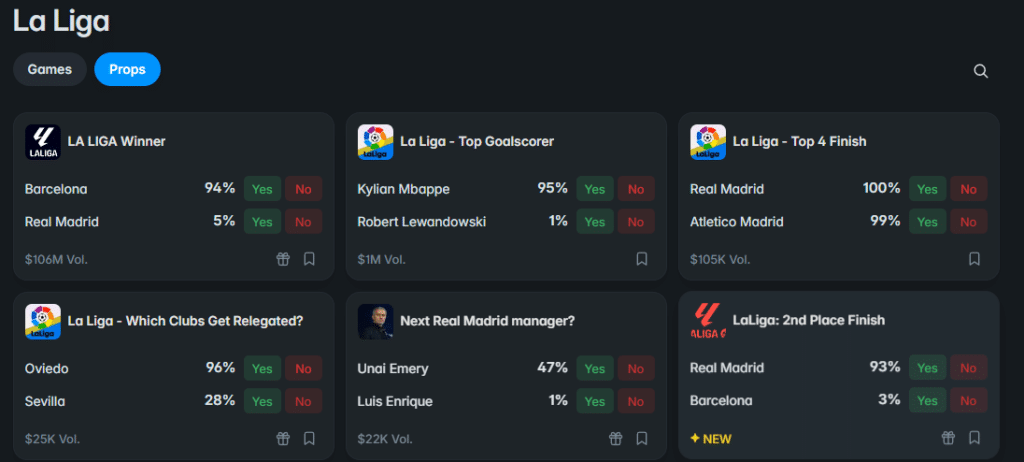The height and width of the screenshot is (462, 1024).
Task: Pick No for Robert Lewandowski top goalscorer
Action: click(x=636, y=222)
